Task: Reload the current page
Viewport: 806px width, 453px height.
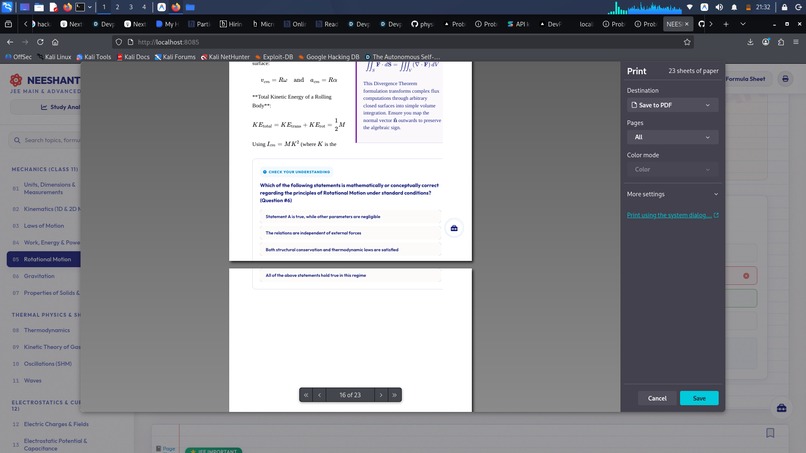Action: point(40,42)
